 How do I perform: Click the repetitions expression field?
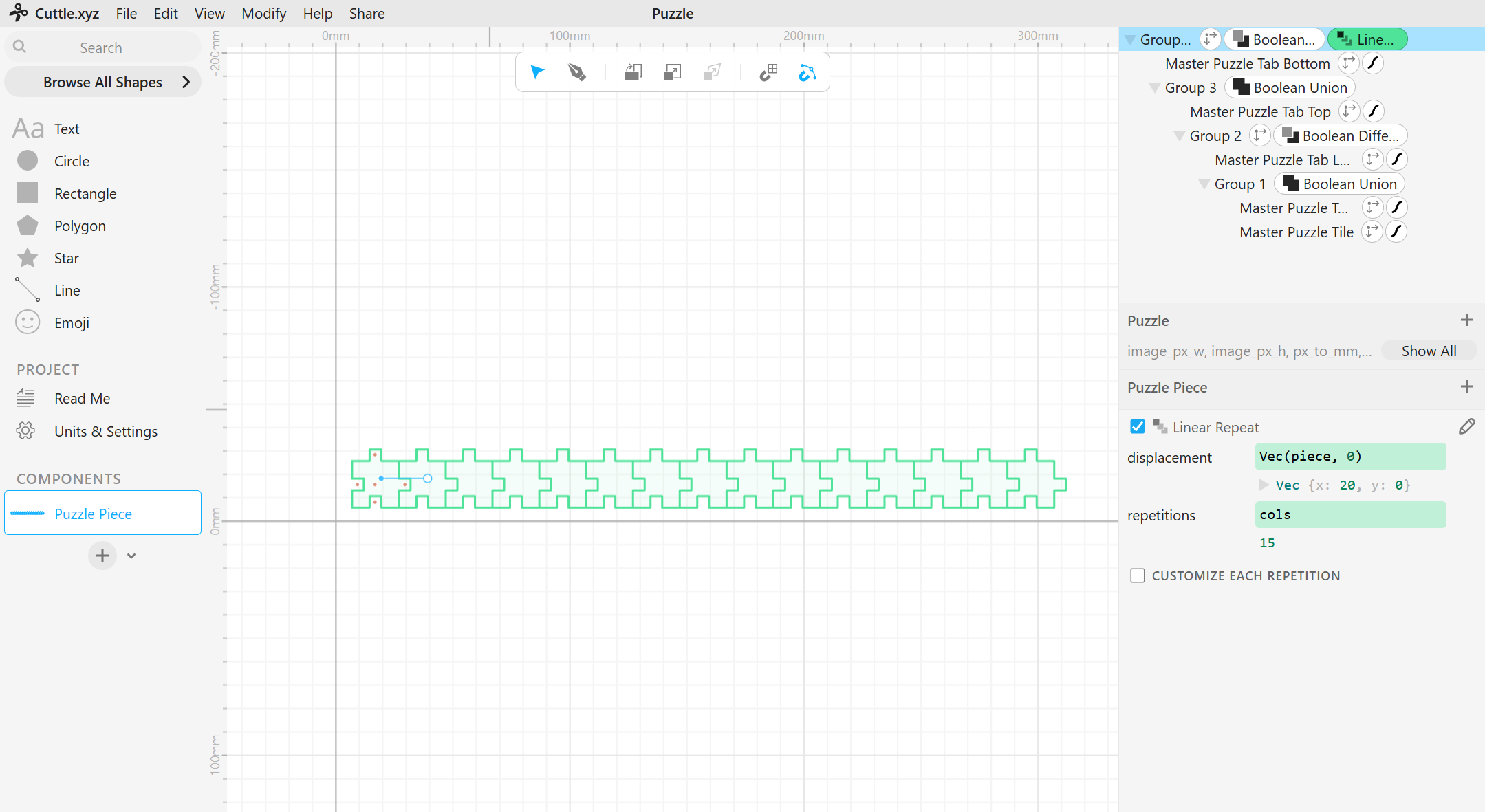[x=1350, y=515]
